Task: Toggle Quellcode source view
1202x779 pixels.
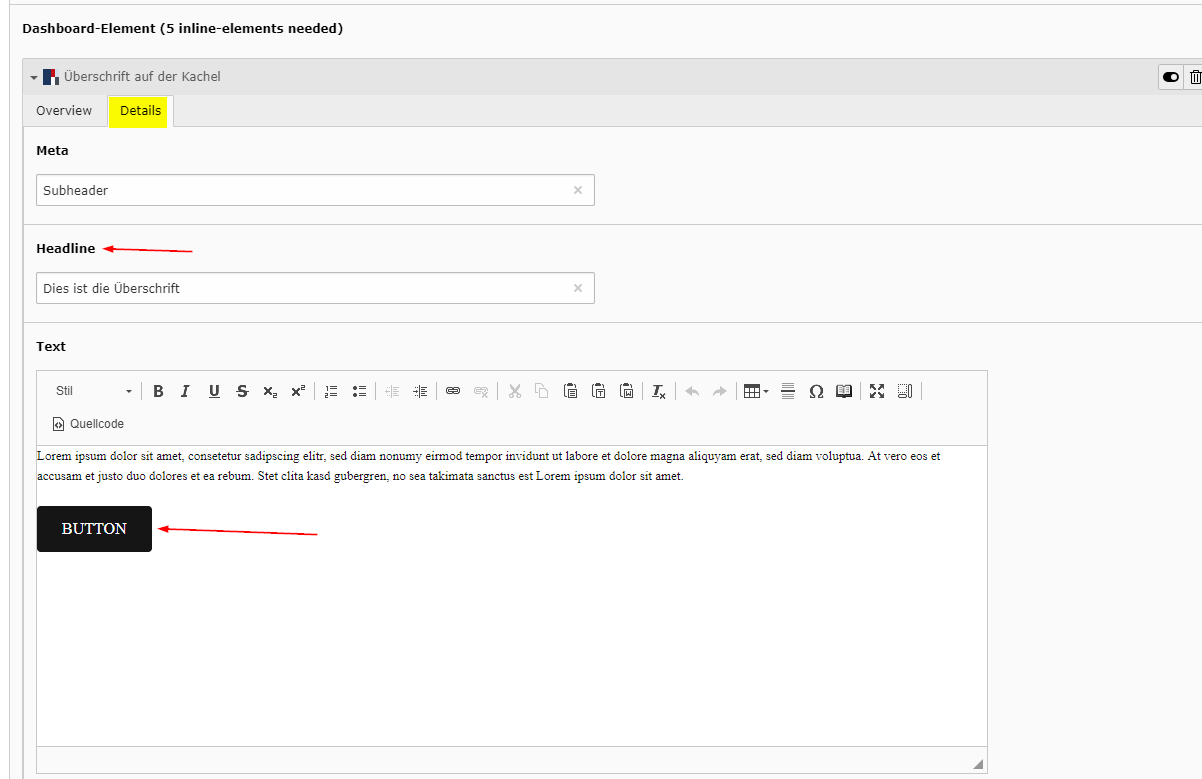Action: (x=88, y=424)
